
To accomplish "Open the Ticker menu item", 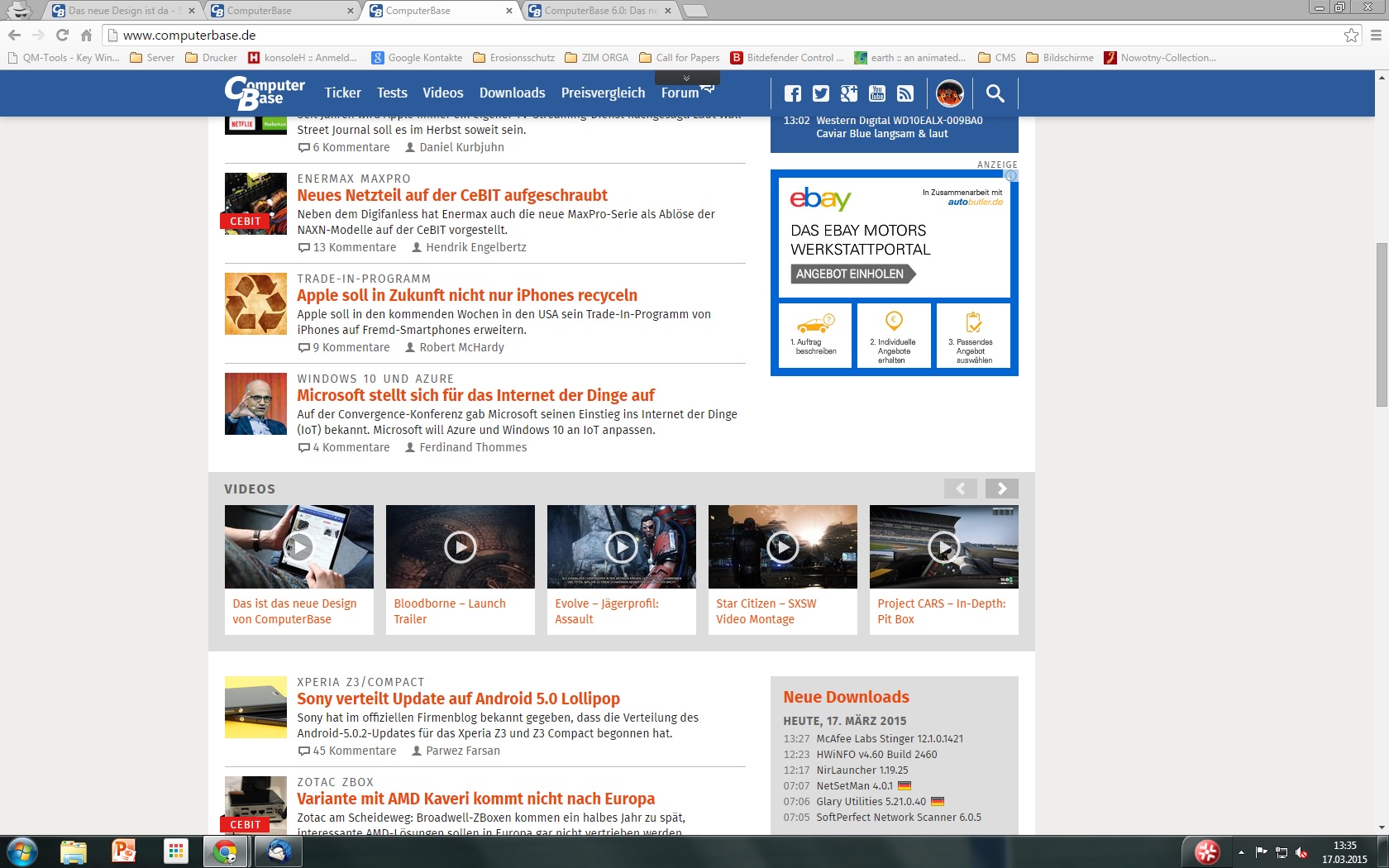I will pos(342,93).
